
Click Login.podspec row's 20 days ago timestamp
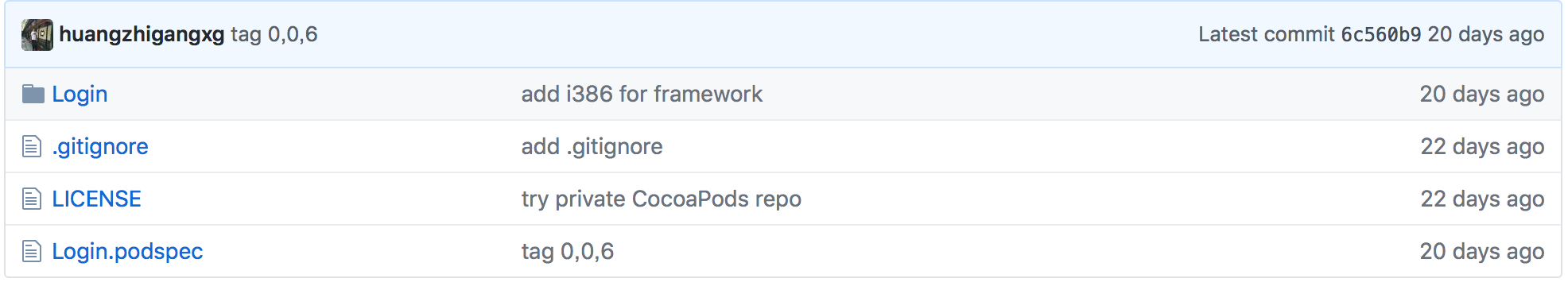[x=1482, y=251]
